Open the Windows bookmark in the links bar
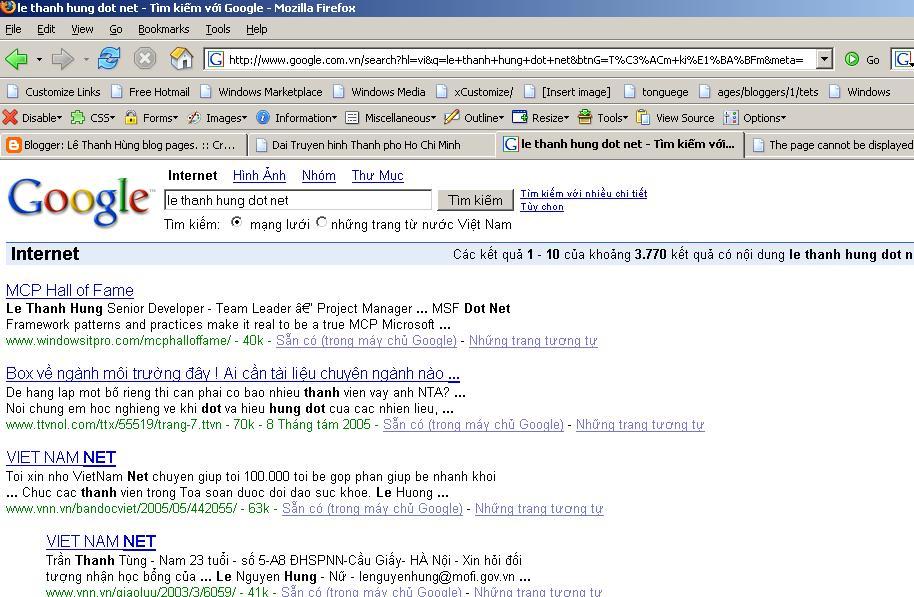Viewport: 914px width, 597px height. coord(860,92)
